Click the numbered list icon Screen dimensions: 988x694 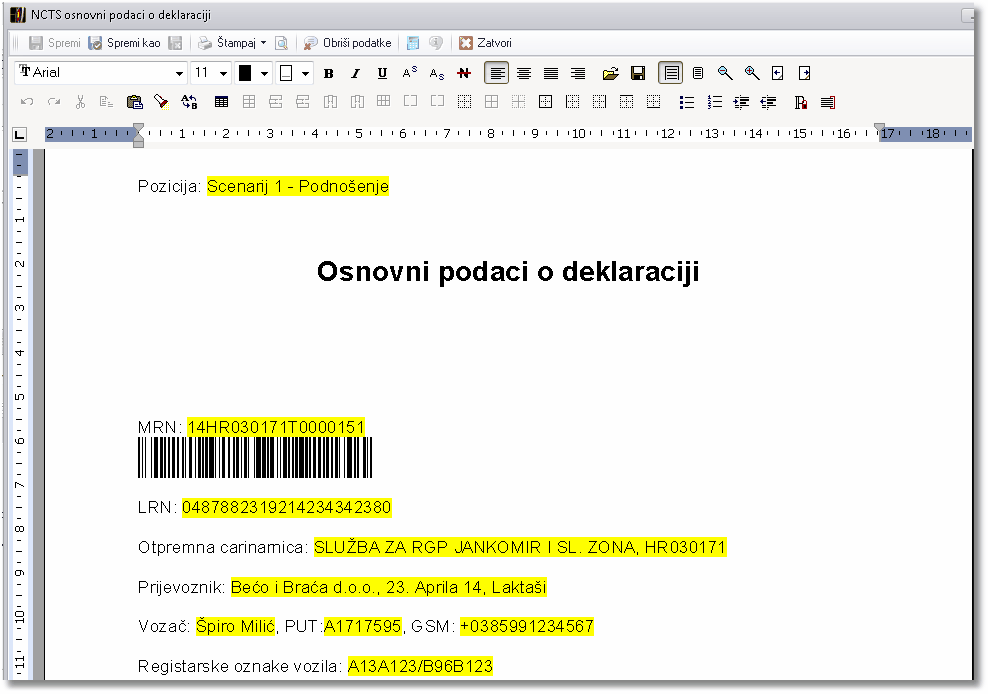click(x=714, y=102)
